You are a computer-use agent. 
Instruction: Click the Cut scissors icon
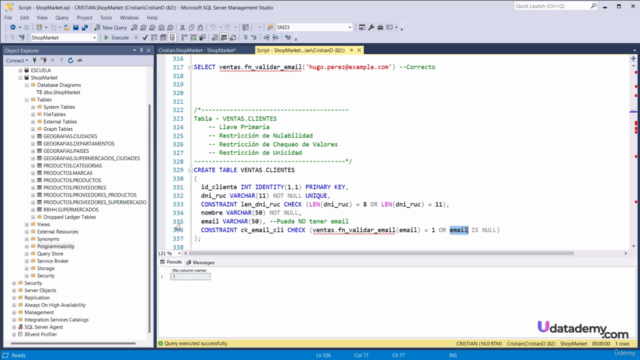[x=182, y=27]
